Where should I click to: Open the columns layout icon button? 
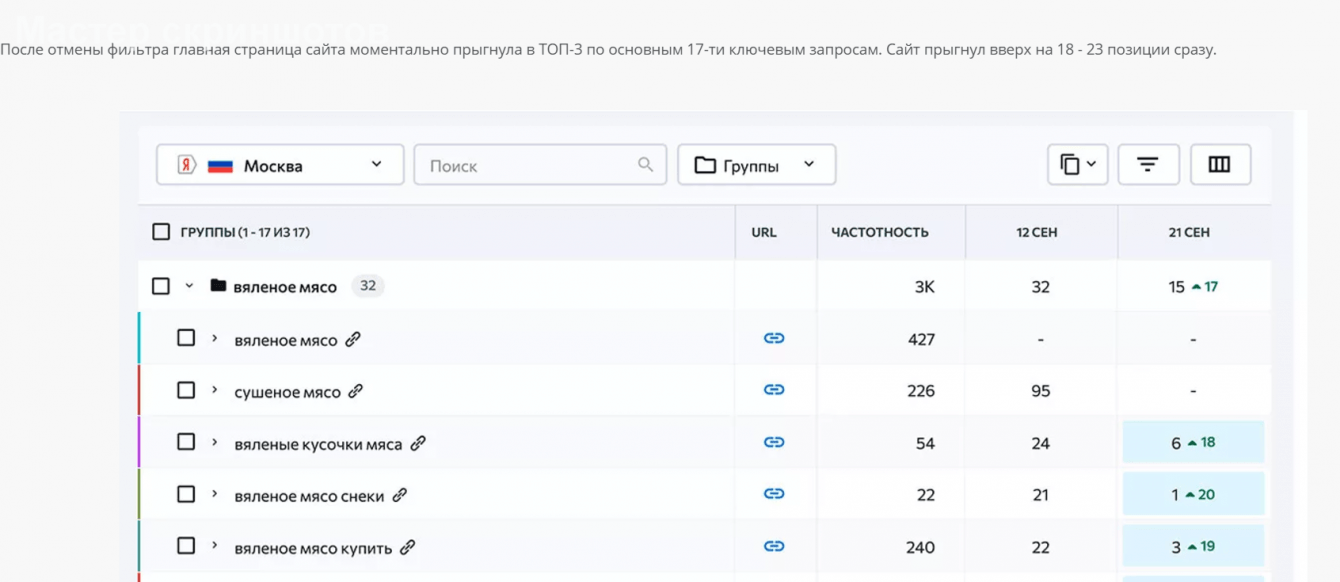click(x=1219, y=165)
